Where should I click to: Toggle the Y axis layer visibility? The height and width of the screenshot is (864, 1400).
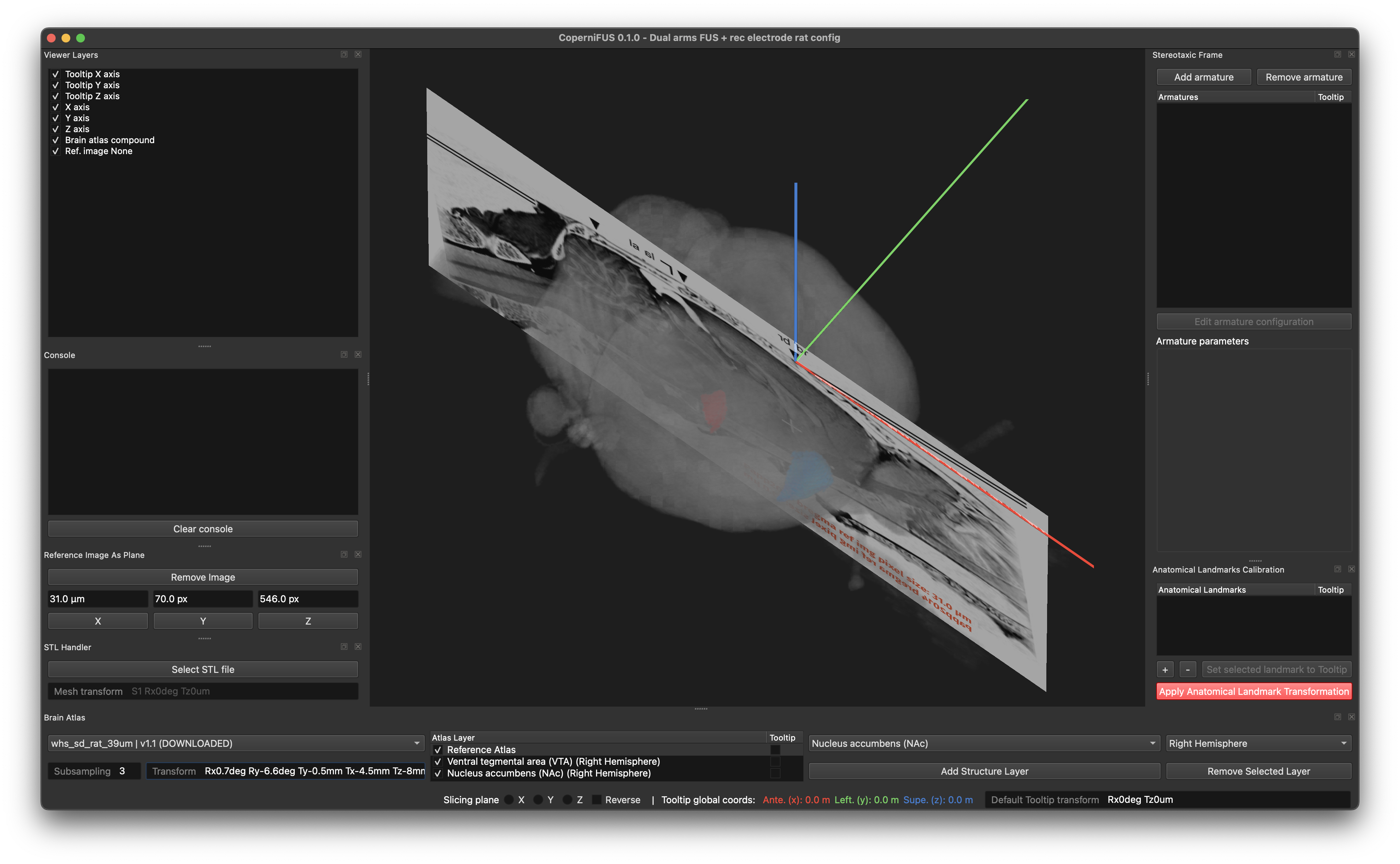pos(55,118)
